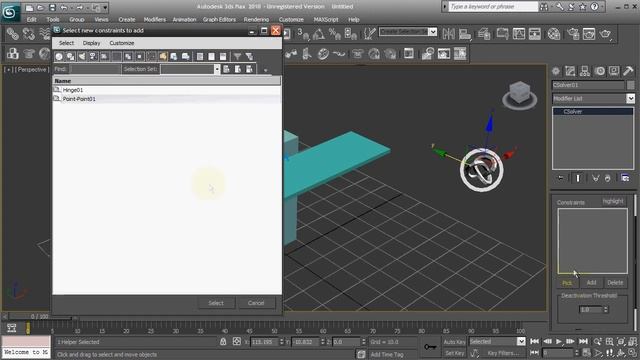The height and width of the screenshot is (360, 640).
Task: Click the Align tool icon
Action: [x=465, y=33]
